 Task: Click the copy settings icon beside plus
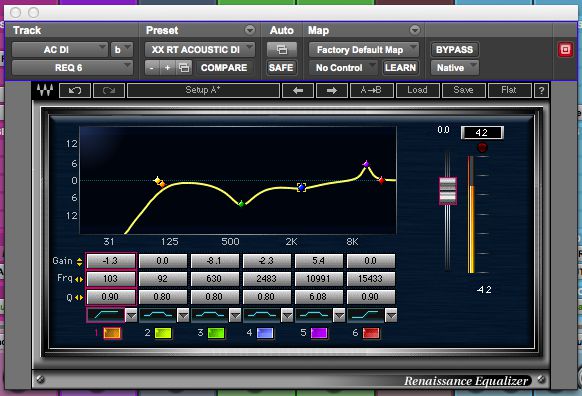[x=184, y=68]
